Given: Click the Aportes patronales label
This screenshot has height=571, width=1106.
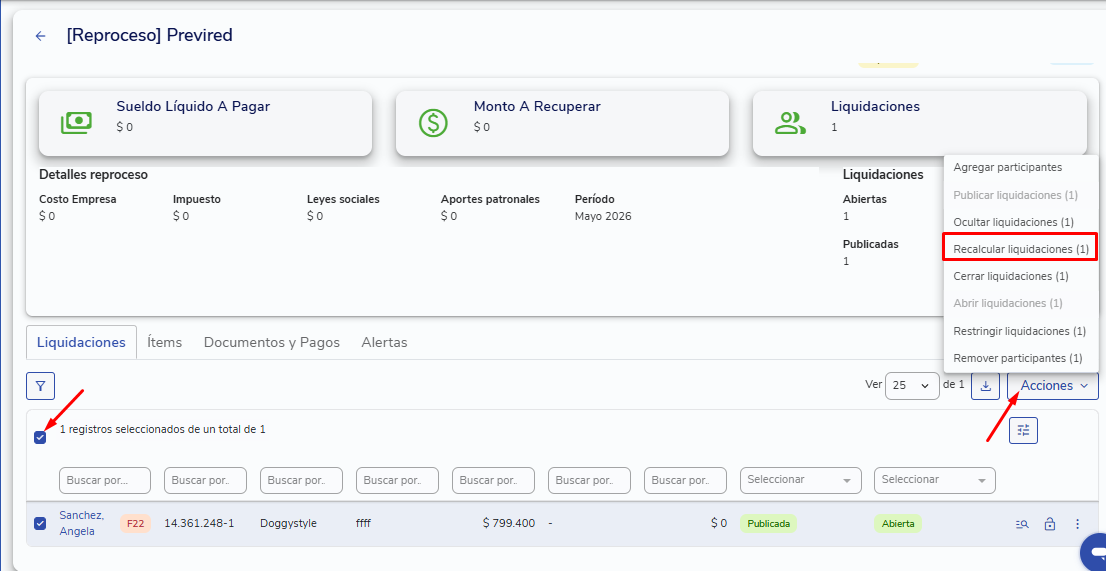Looking at the screenshot, I should [490, 199].
